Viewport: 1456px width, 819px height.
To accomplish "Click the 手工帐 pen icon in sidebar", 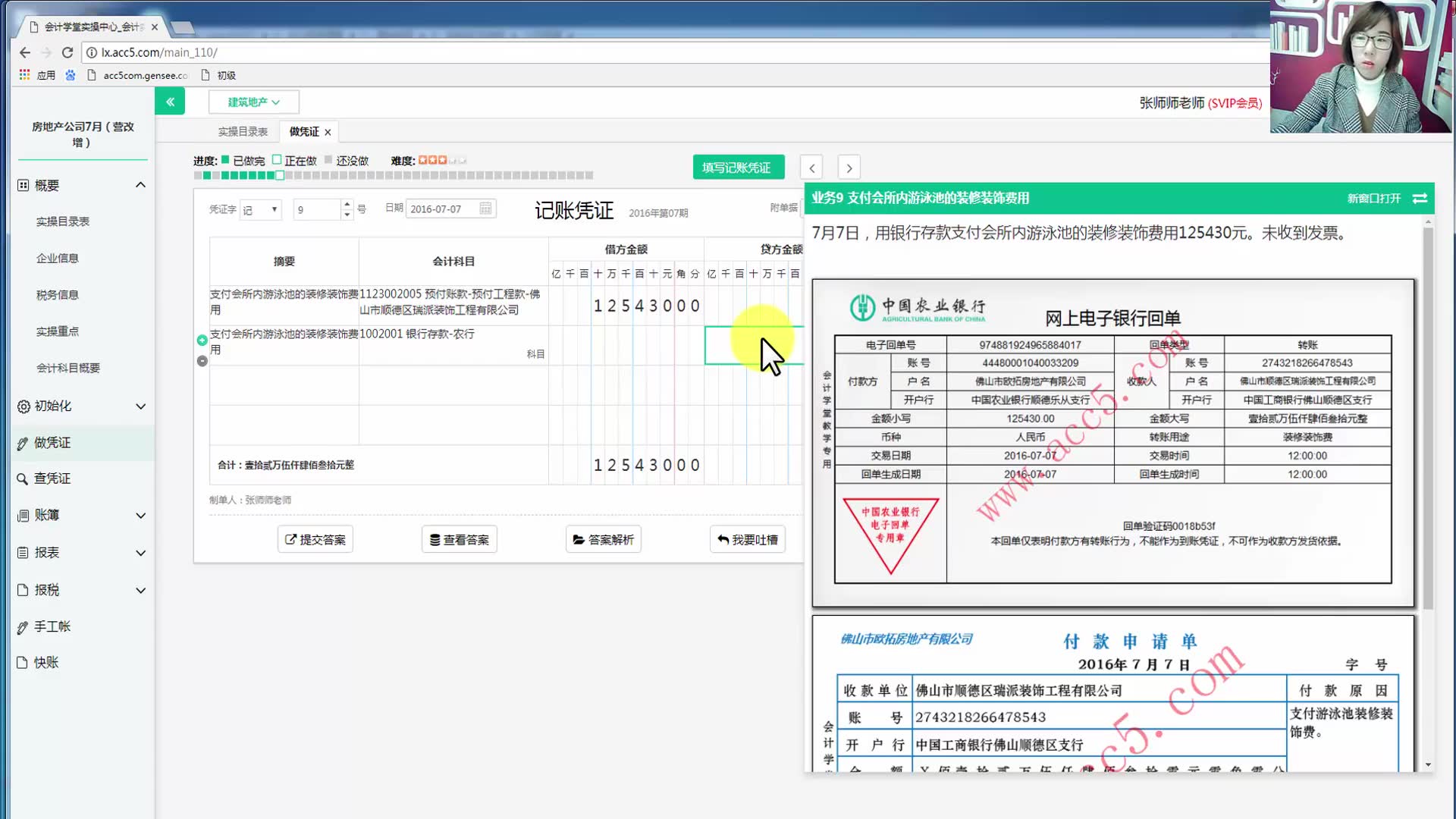I will (23, 626).
